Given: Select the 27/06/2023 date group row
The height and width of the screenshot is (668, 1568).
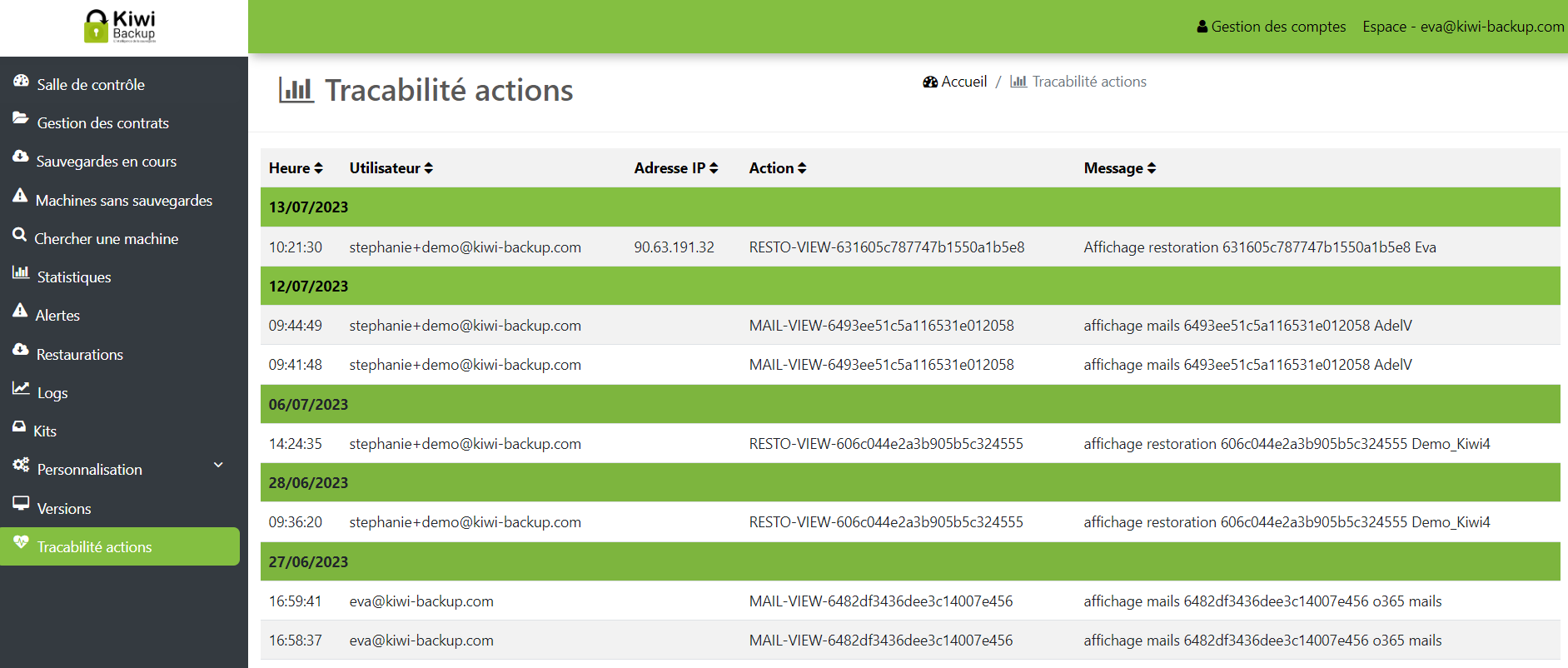Looking at the screenshot, I should (910, 561).
